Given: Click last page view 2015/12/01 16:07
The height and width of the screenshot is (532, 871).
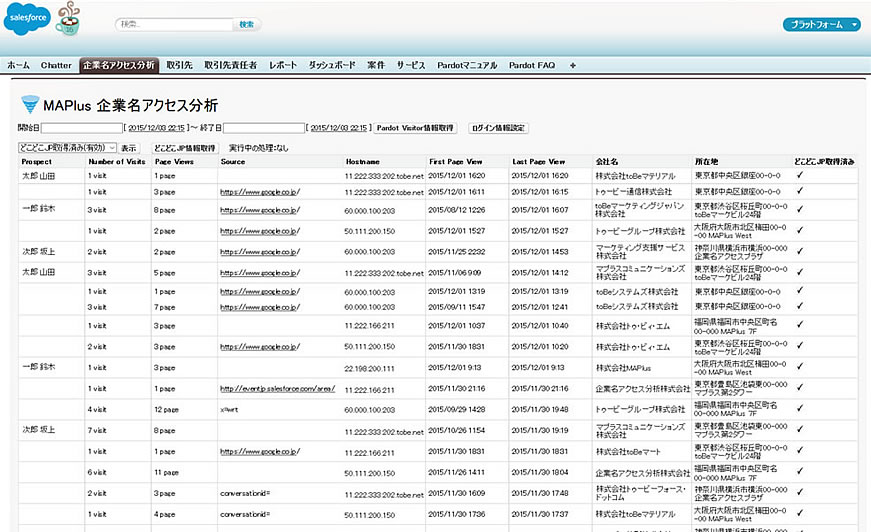Looking at the screenshot, I should tap(540, 210).
